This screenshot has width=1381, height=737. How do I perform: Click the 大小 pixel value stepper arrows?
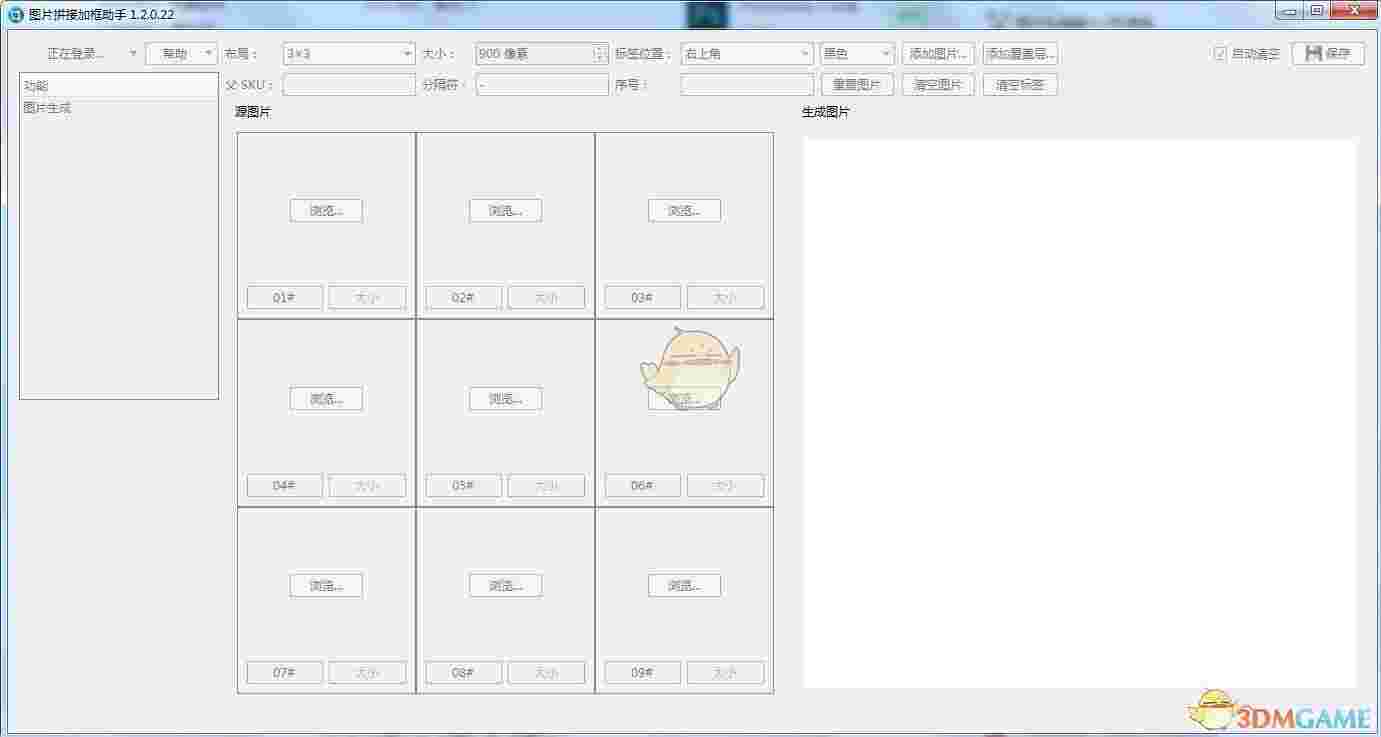[600, 53]
